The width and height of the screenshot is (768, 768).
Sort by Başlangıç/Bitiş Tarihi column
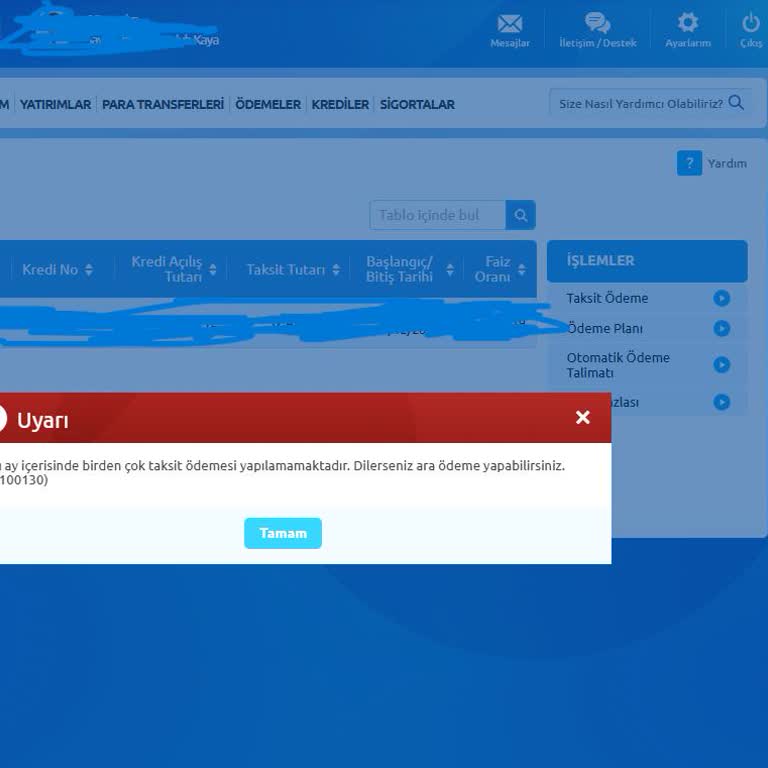click(450, 270)
